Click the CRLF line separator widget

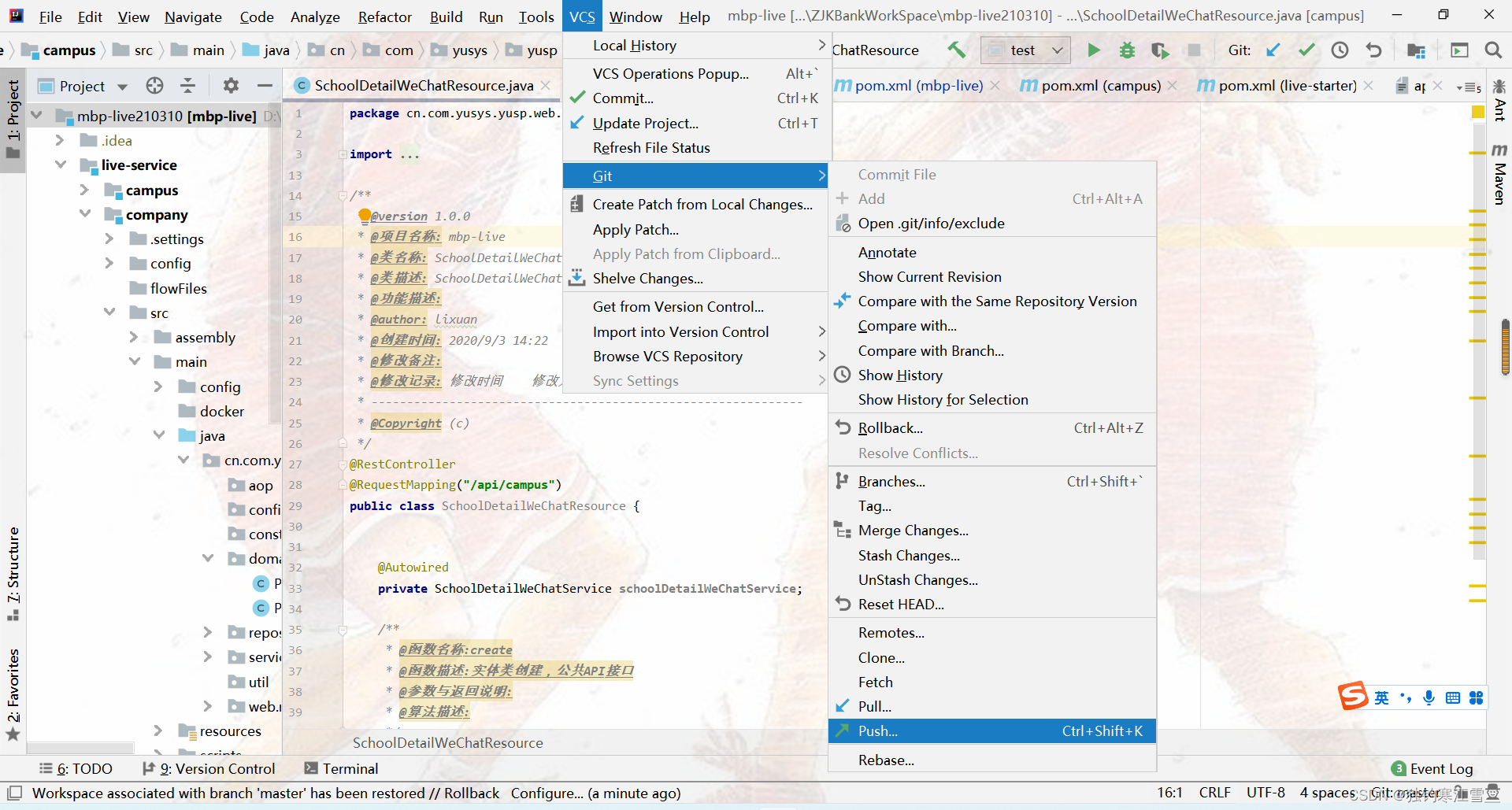pos(1214,793)
